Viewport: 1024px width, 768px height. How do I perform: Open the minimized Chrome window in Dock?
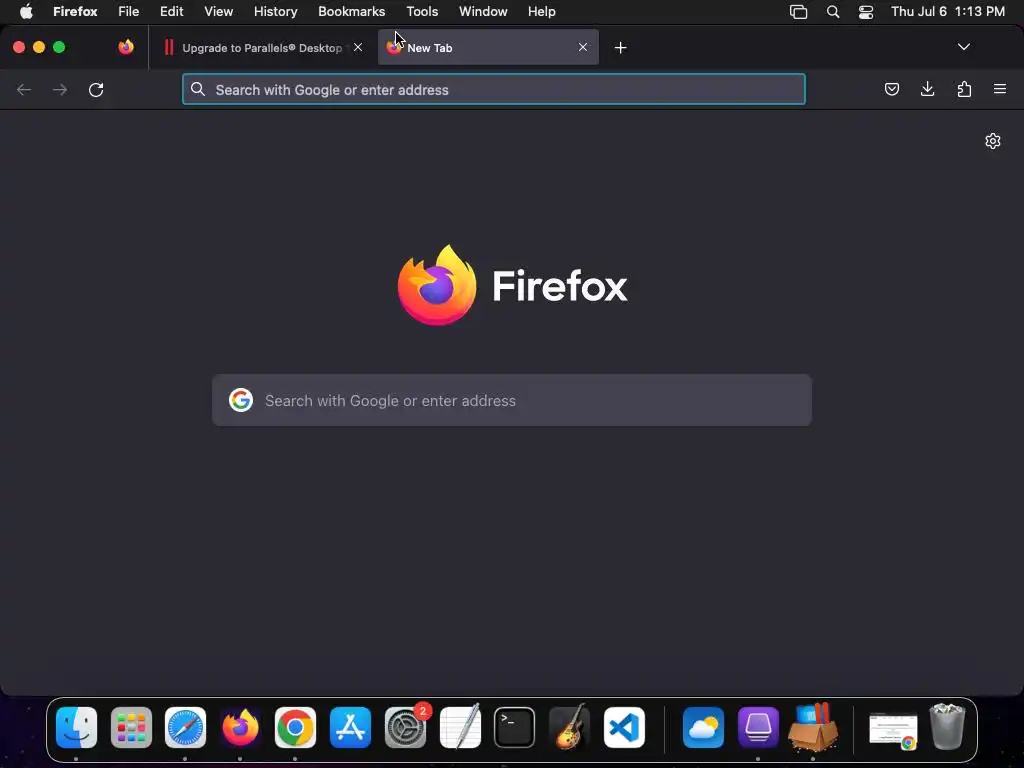click(x=893, y=730)
